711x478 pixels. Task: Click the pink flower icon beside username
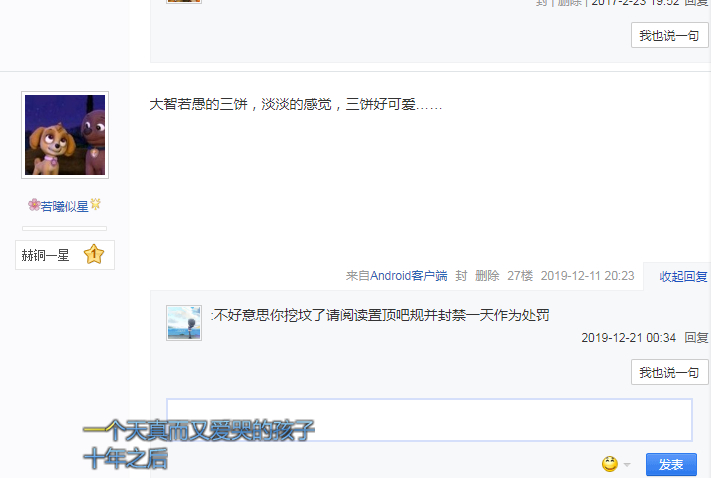[34, 205]
